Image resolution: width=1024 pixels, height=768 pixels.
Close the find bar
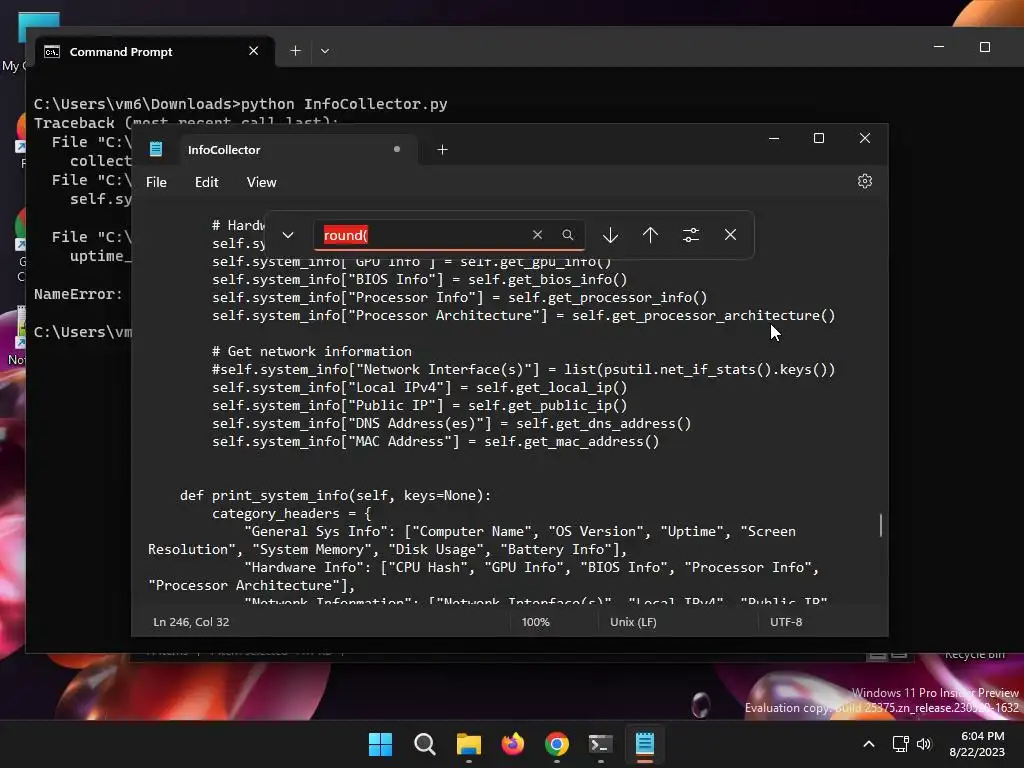coord(731,235)
